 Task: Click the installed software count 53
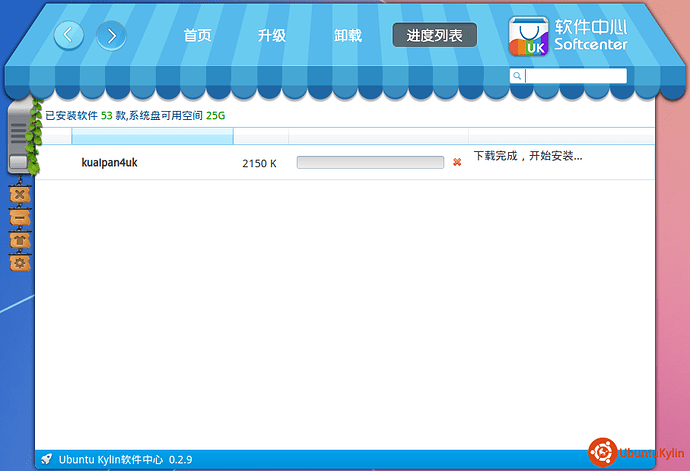pyautogui.click(x=106, y=116)
